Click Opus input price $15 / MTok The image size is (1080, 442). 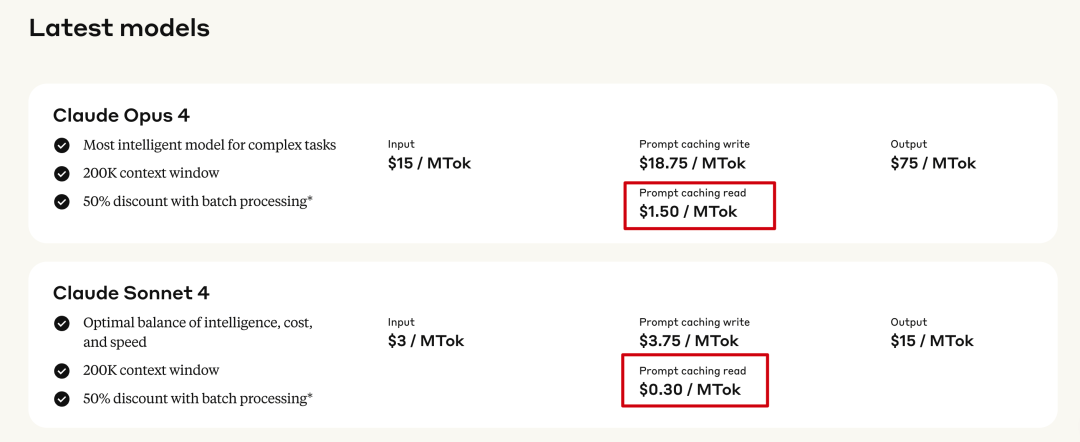429,163
